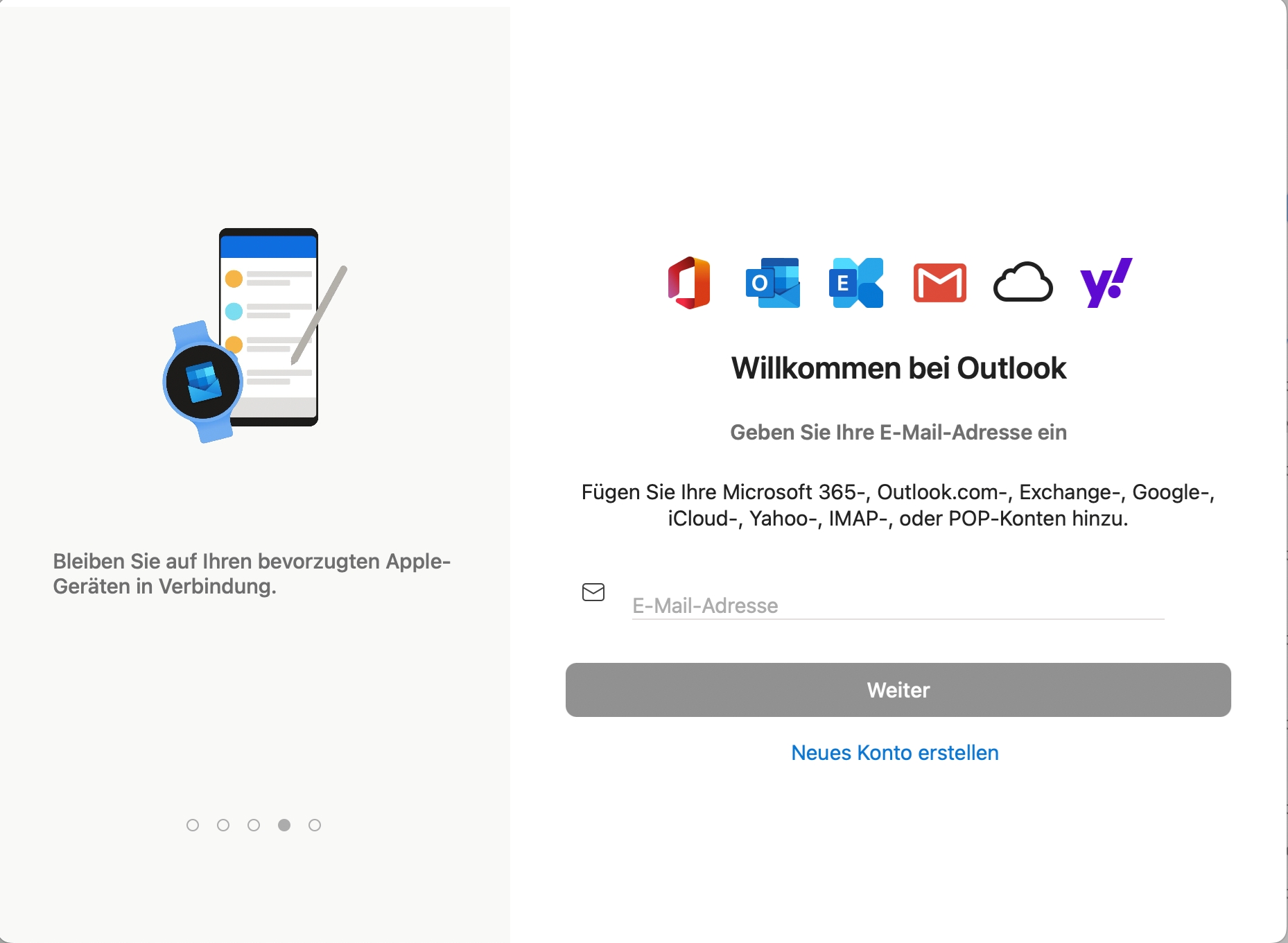Click the Apple-Geräten slide caption text
1288x943 pixels.
tap(252, 573)
